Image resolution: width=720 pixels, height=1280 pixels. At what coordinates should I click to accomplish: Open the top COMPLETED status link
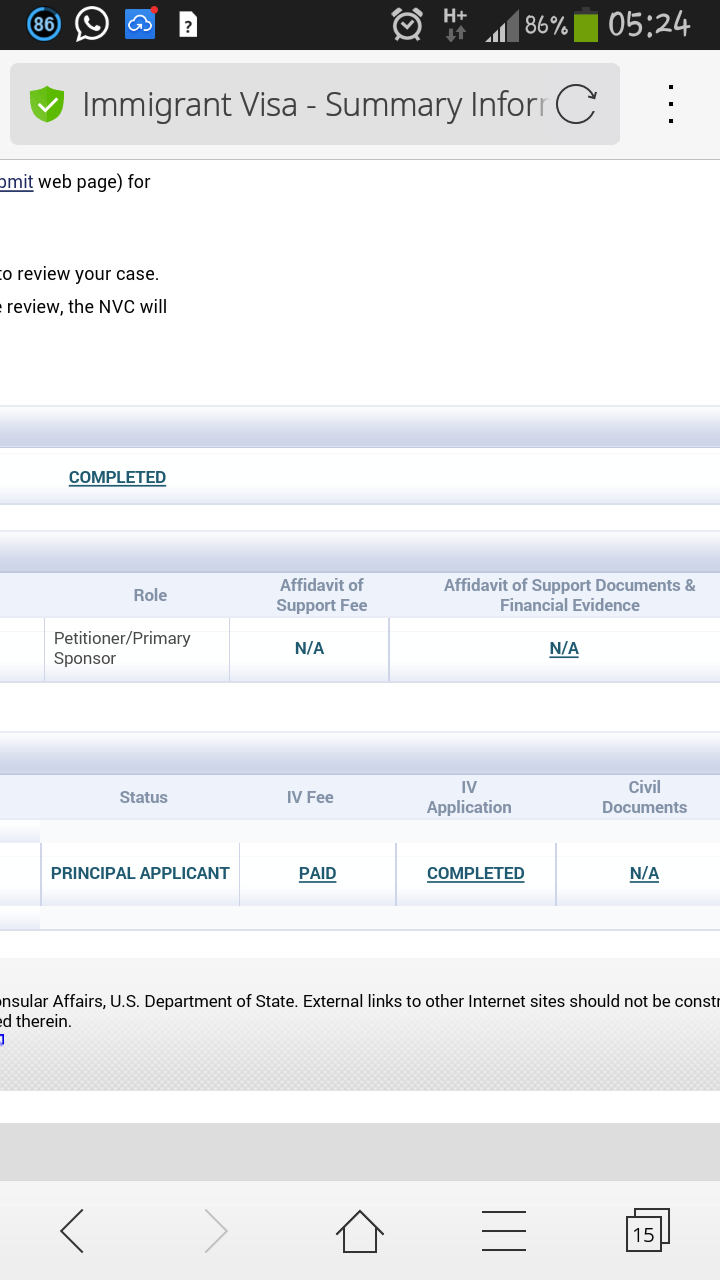point(117,478)
